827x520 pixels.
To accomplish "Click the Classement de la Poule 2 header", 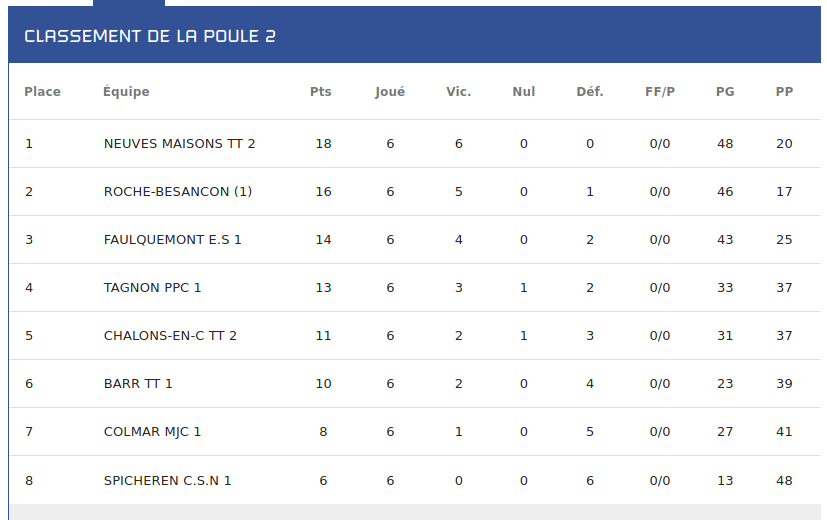I will click(150, 36).
